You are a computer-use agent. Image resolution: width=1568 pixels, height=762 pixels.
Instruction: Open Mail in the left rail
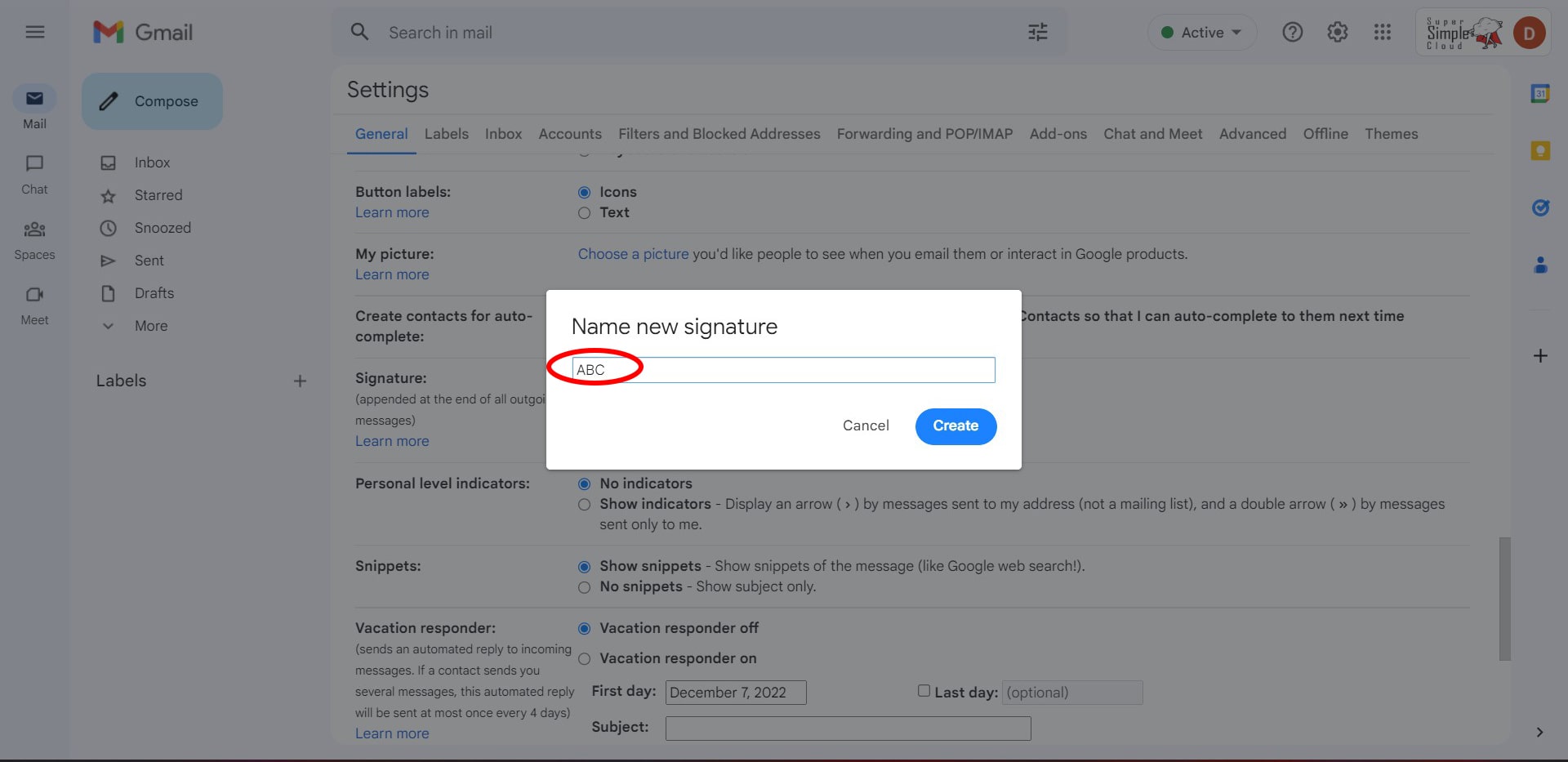34,108
